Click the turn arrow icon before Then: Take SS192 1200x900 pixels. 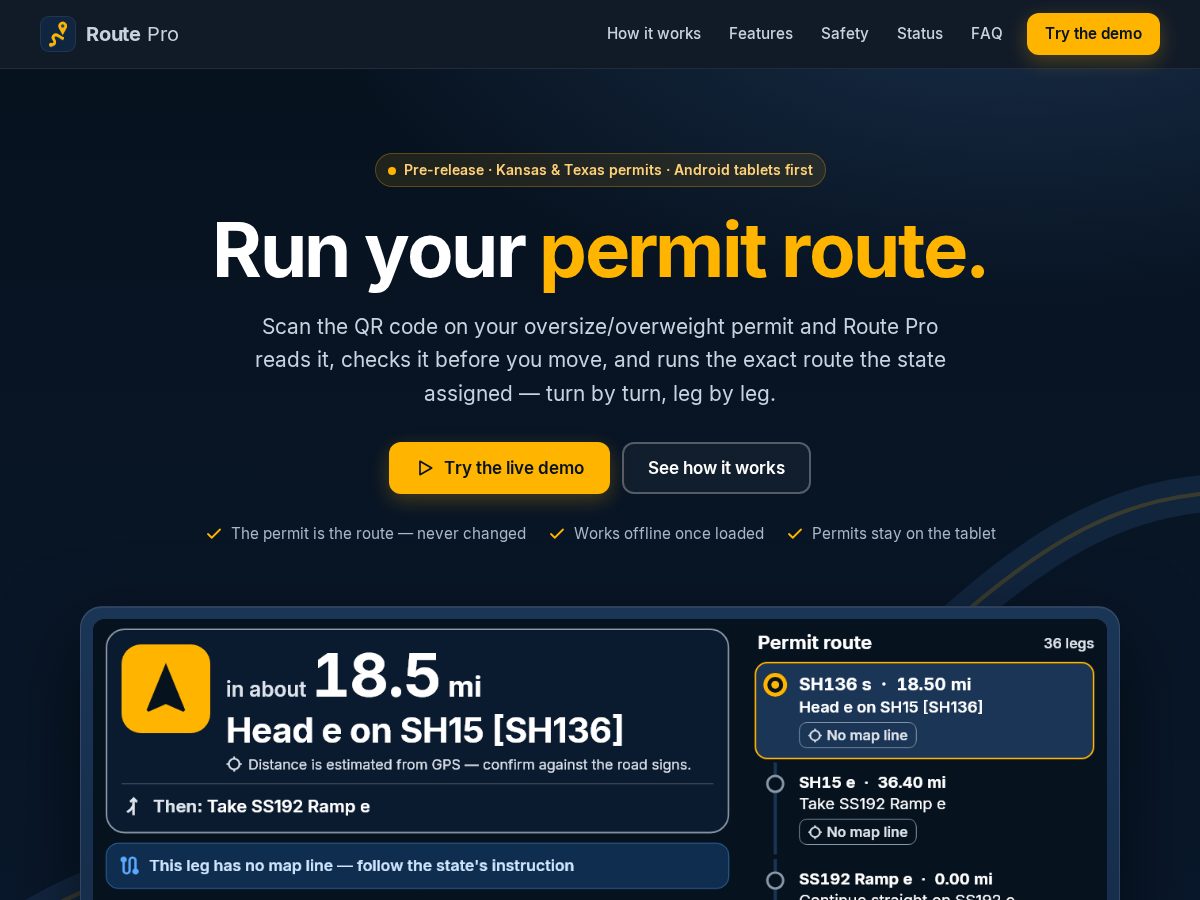(x=132, y=806)
